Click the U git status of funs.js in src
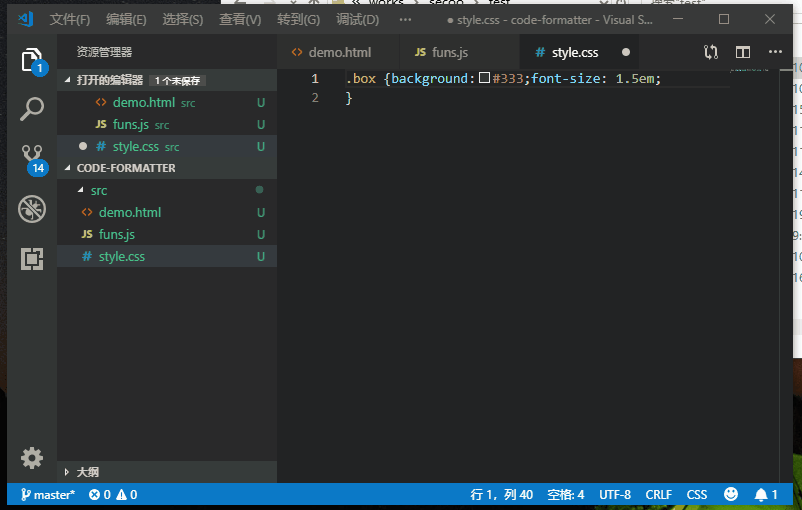Image resolution: width=802 pixels, height=510 pixels. pyautogui.click(x=261, y=234)
